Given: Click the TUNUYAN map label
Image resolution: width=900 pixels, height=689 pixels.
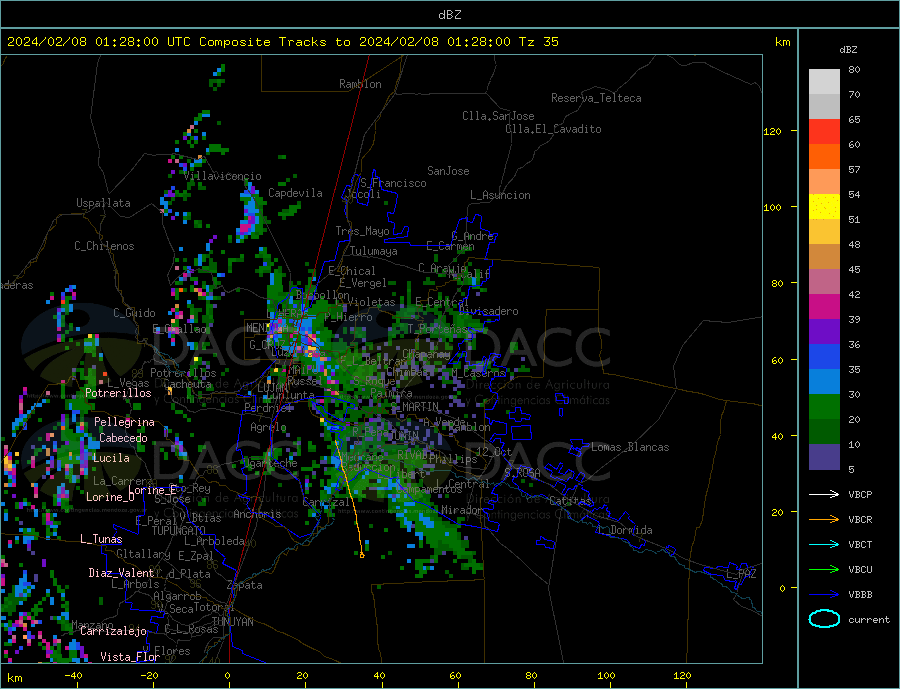Looking at the screenshot, I should click(232, 622).
